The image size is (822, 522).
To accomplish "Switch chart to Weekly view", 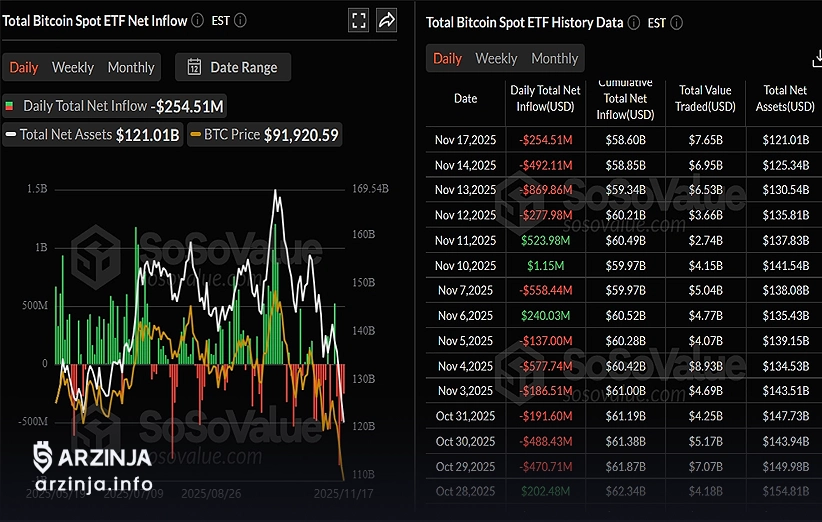I will coord(72,67).
